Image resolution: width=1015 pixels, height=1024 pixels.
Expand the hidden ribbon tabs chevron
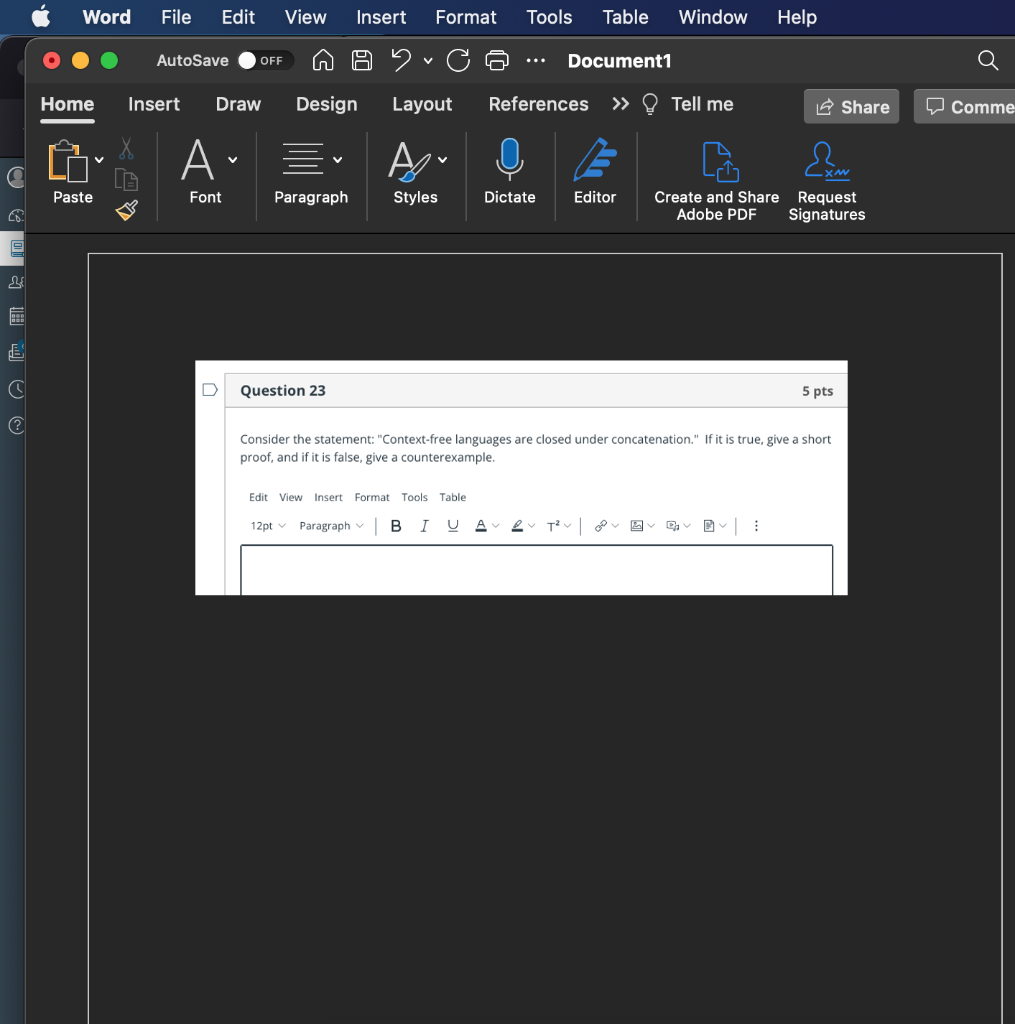click(619, 103)
